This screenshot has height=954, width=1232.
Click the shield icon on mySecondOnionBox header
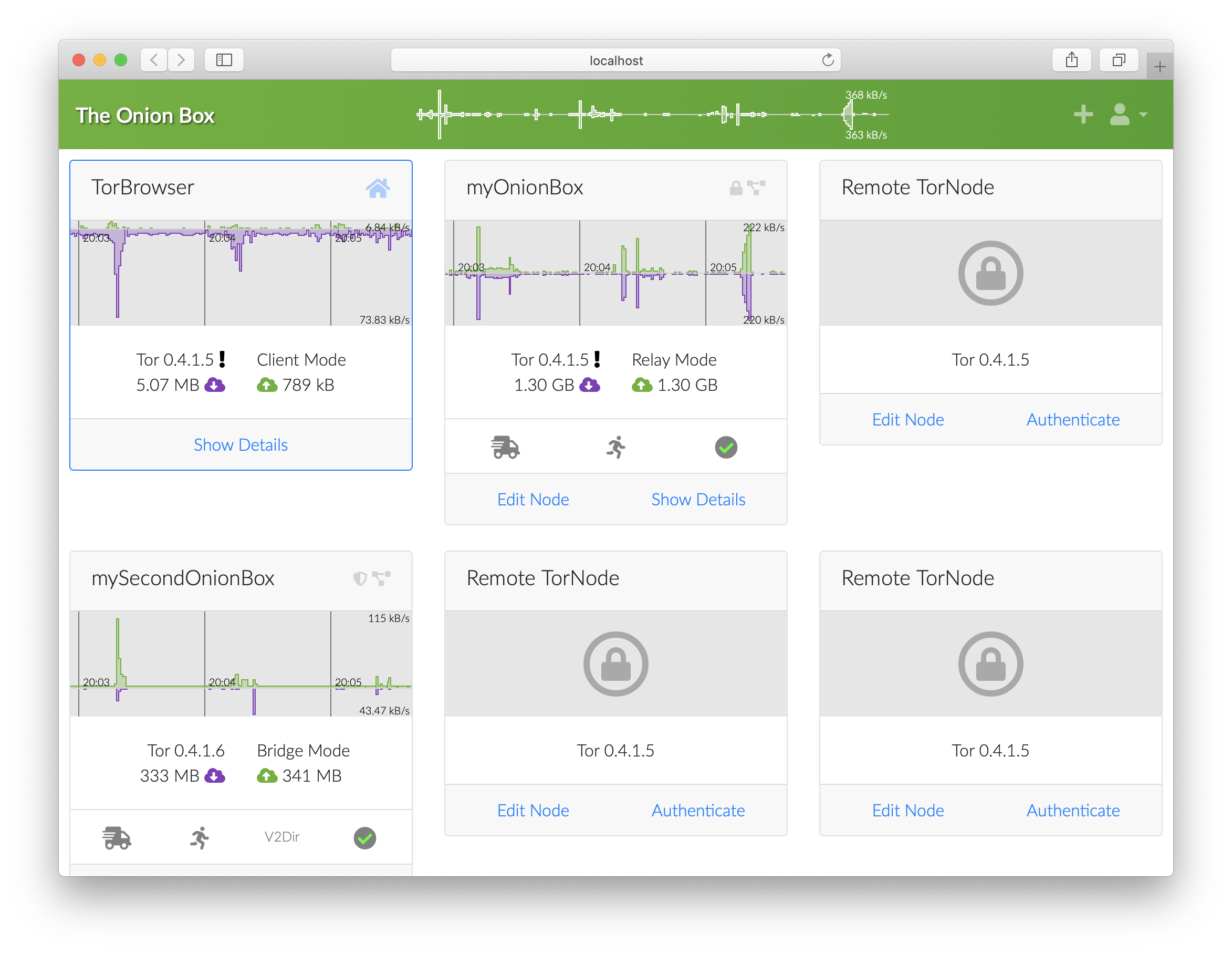tap(360, 578)
